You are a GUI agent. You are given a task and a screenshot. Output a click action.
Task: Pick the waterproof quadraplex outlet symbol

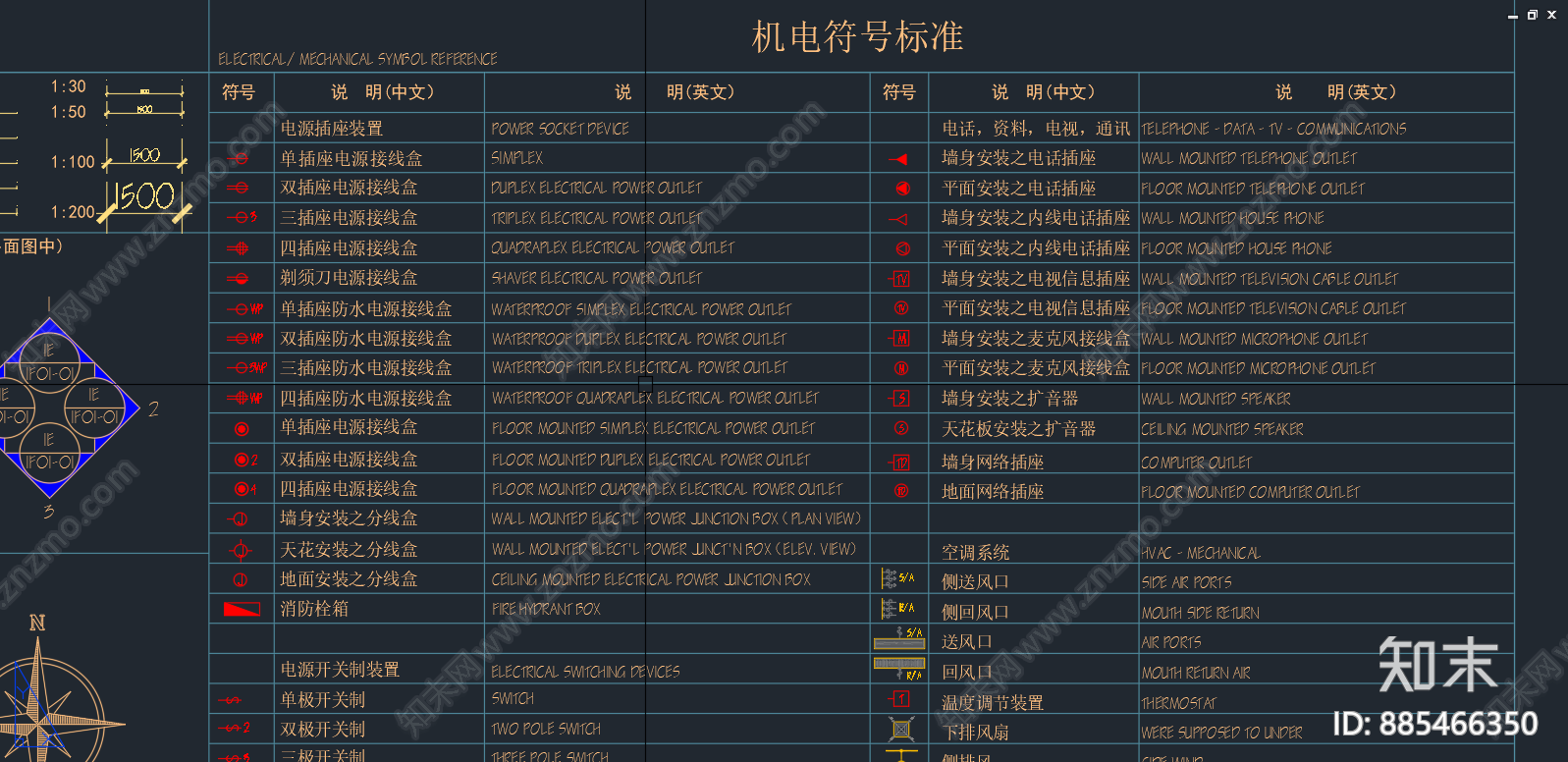tap(244, 398)
